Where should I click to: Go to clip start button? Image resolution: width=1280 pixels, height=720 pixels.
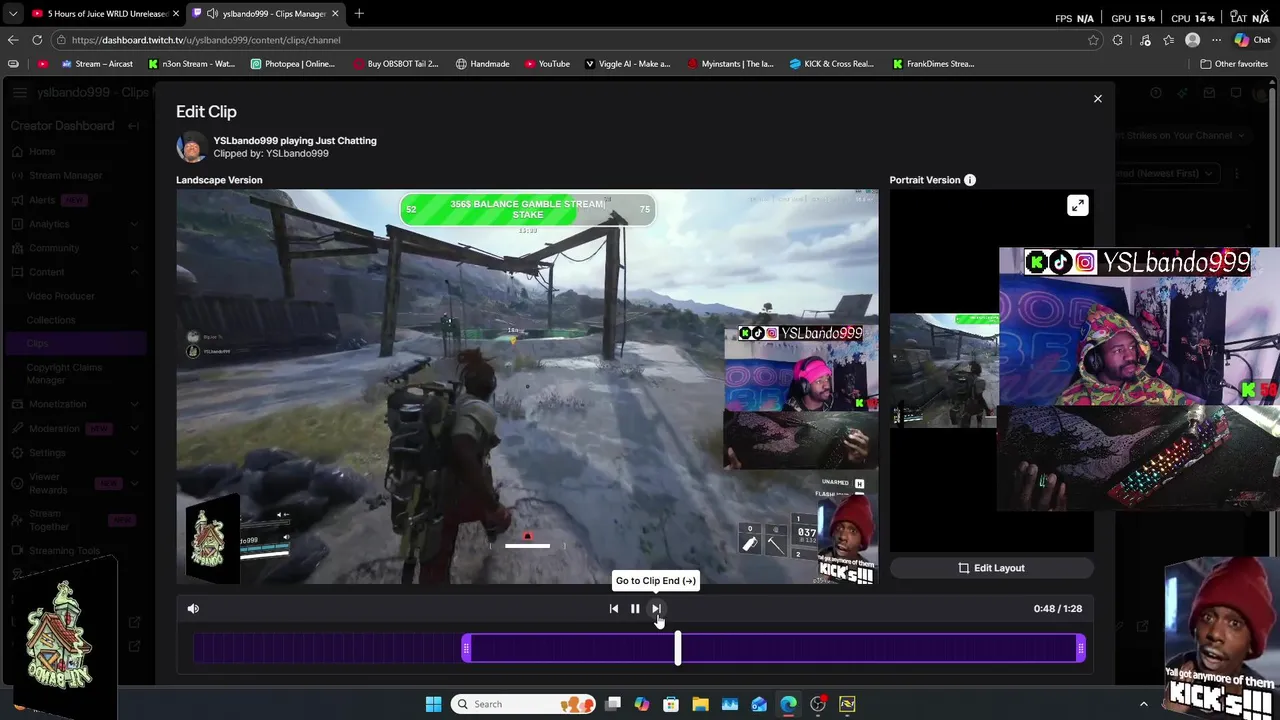tap(614, 609)
